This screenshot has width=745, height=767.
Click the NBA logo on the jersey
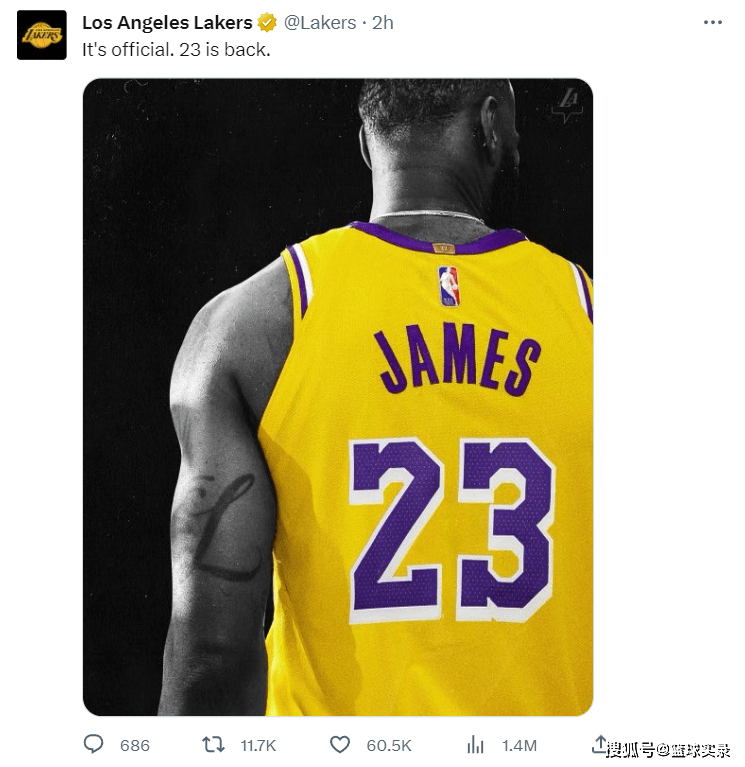448,286
